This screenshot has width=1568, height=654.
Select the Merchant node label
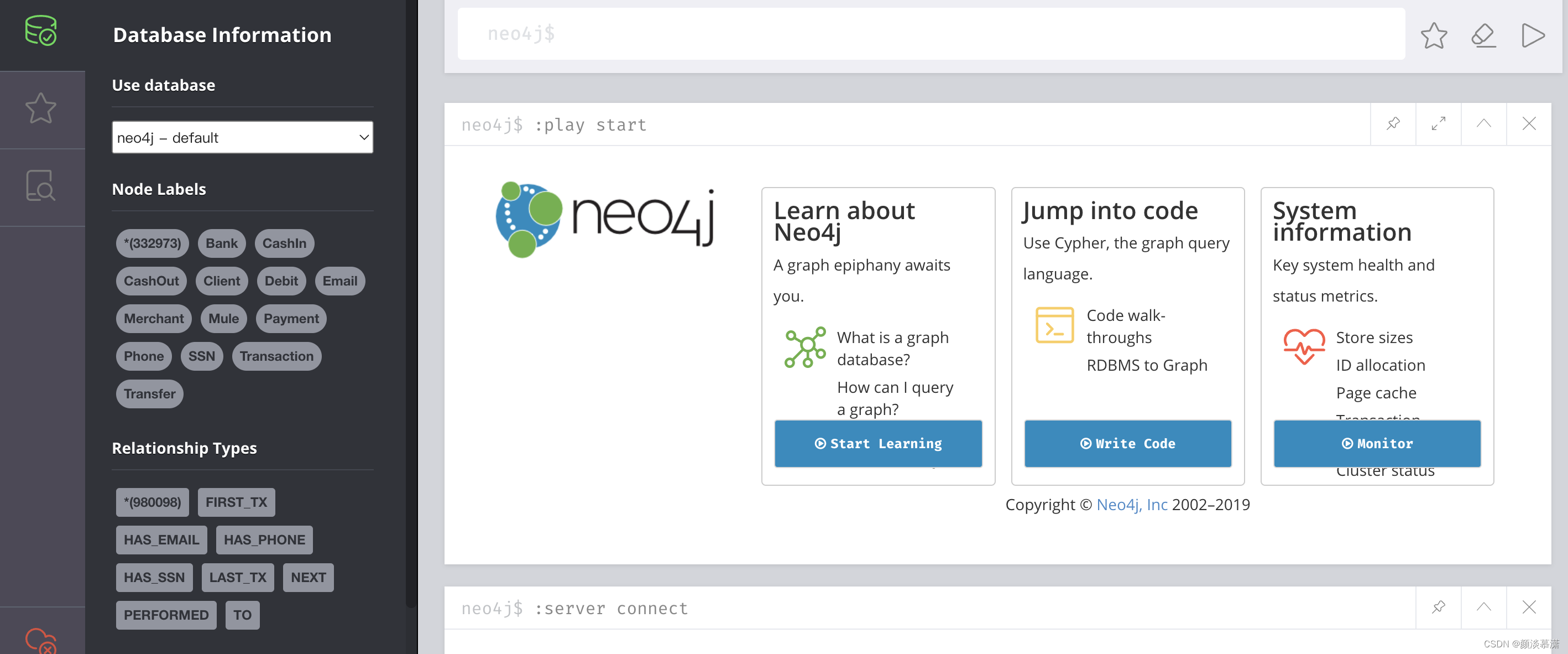click(153, 319)
